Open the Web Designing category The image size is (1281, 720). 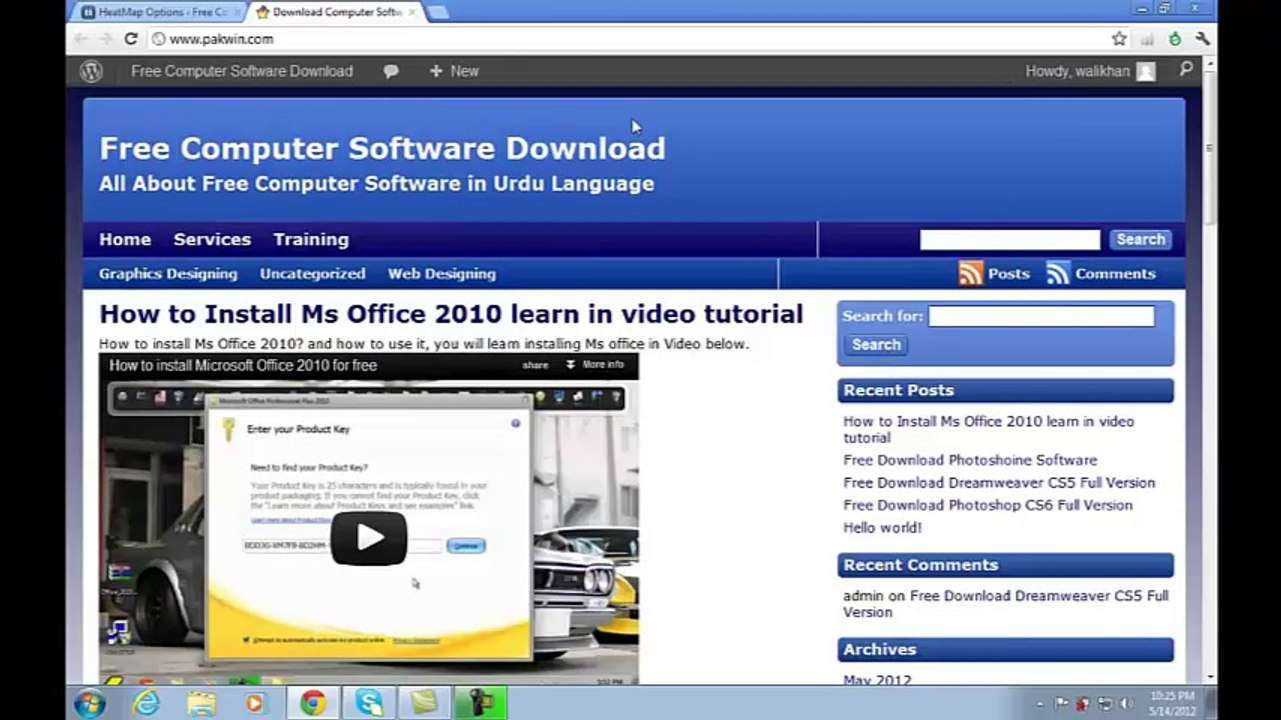(x=442, y=273)
